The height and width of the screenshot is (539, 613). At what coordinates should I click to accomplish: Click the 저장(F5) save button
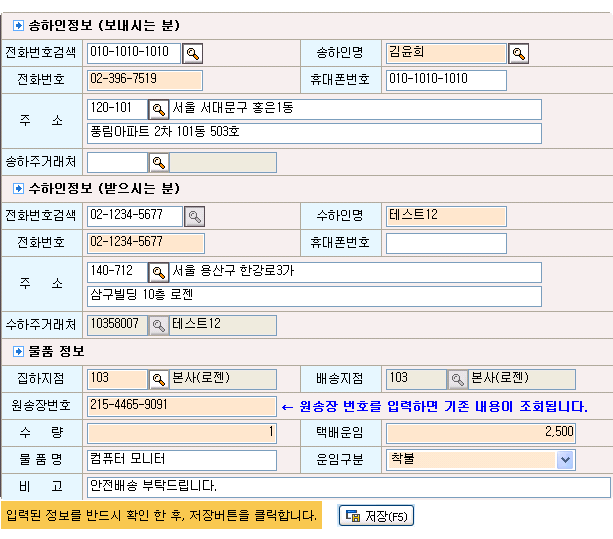tap(376, 516)
